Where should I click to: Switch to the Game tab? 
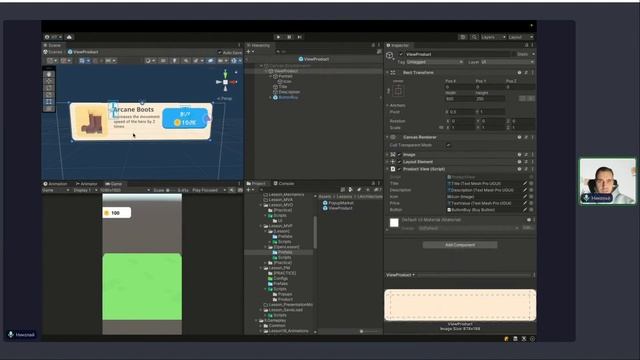113,184
